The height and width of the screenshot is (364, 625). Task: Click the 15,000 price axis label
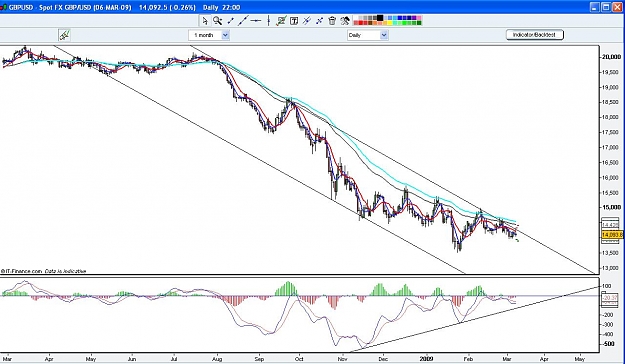pyautogui.click(x=611, y=207)
